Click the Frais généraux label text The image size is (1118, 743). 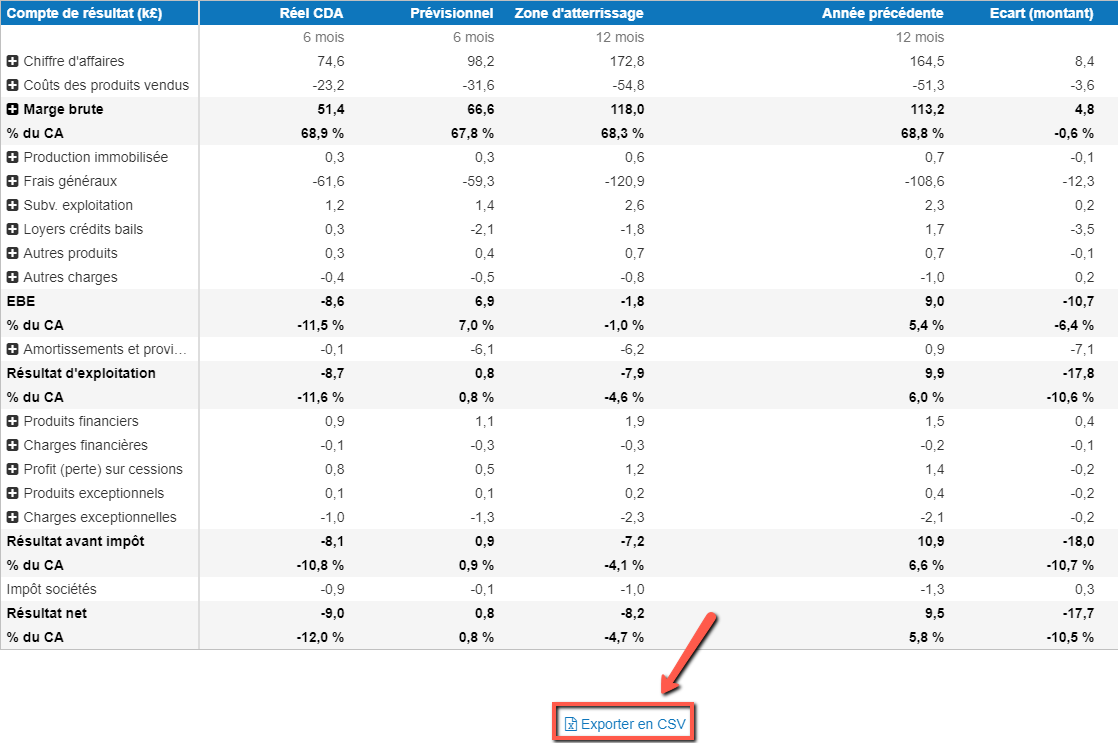pos(70,181)
